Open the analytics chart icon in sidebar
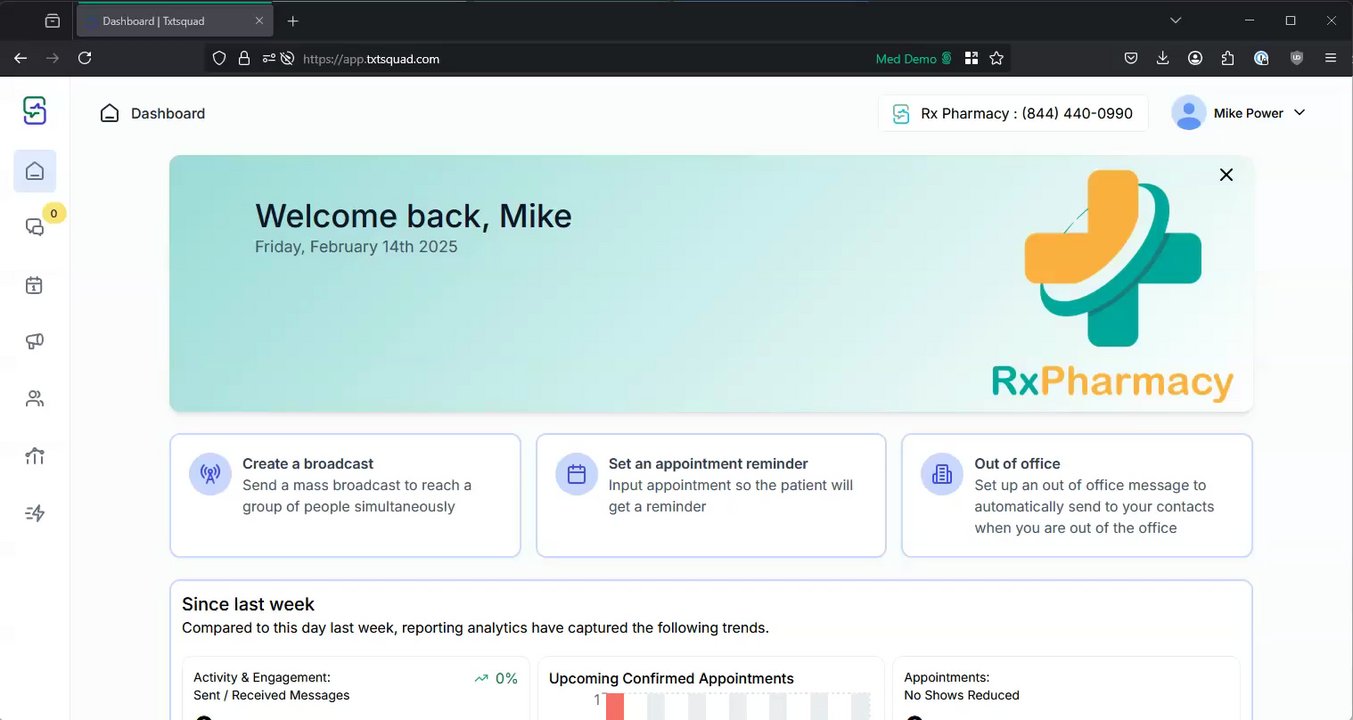Viewport: 1353px width, 720px height. [x=35, y=456]
